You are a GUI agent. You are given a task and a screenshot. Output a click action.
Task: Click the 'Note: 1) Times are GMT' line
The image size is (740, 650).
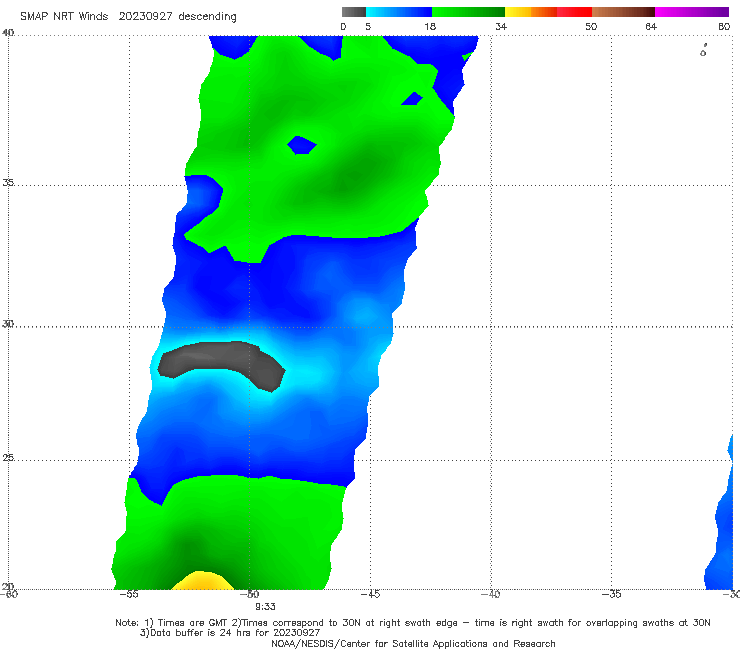412,623
